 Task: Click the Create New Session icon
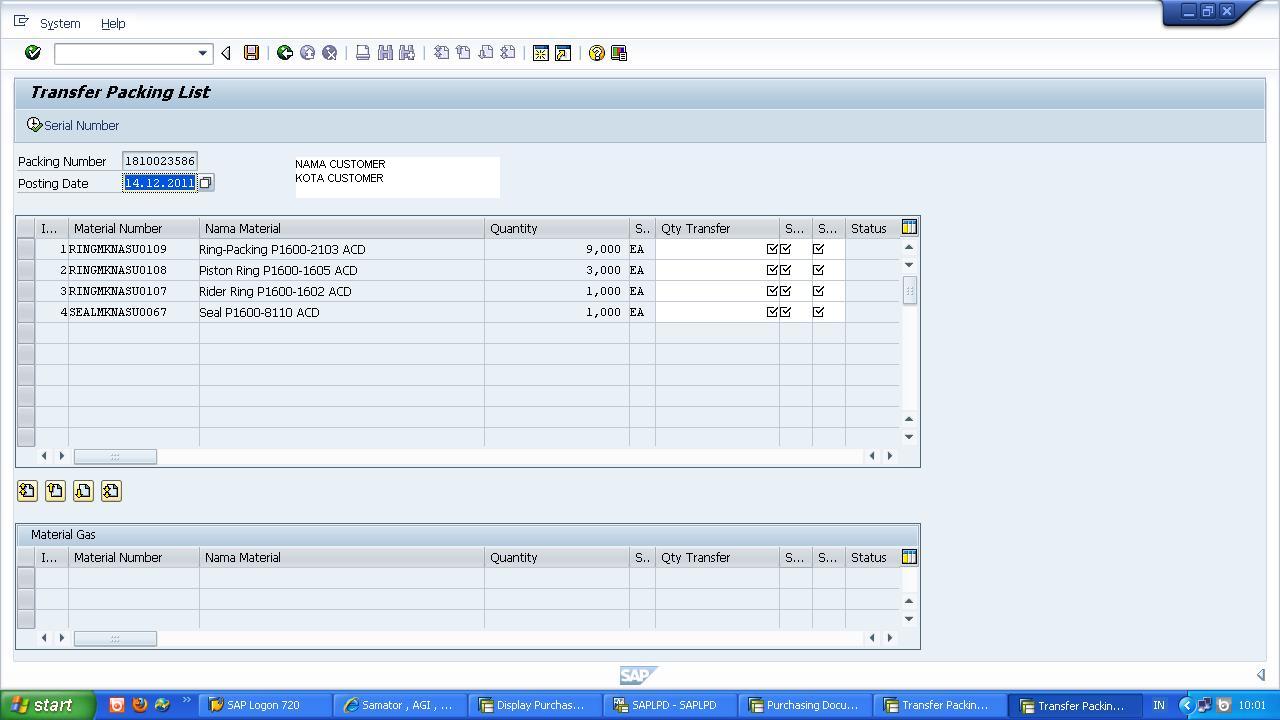click(x=541, y=53)
